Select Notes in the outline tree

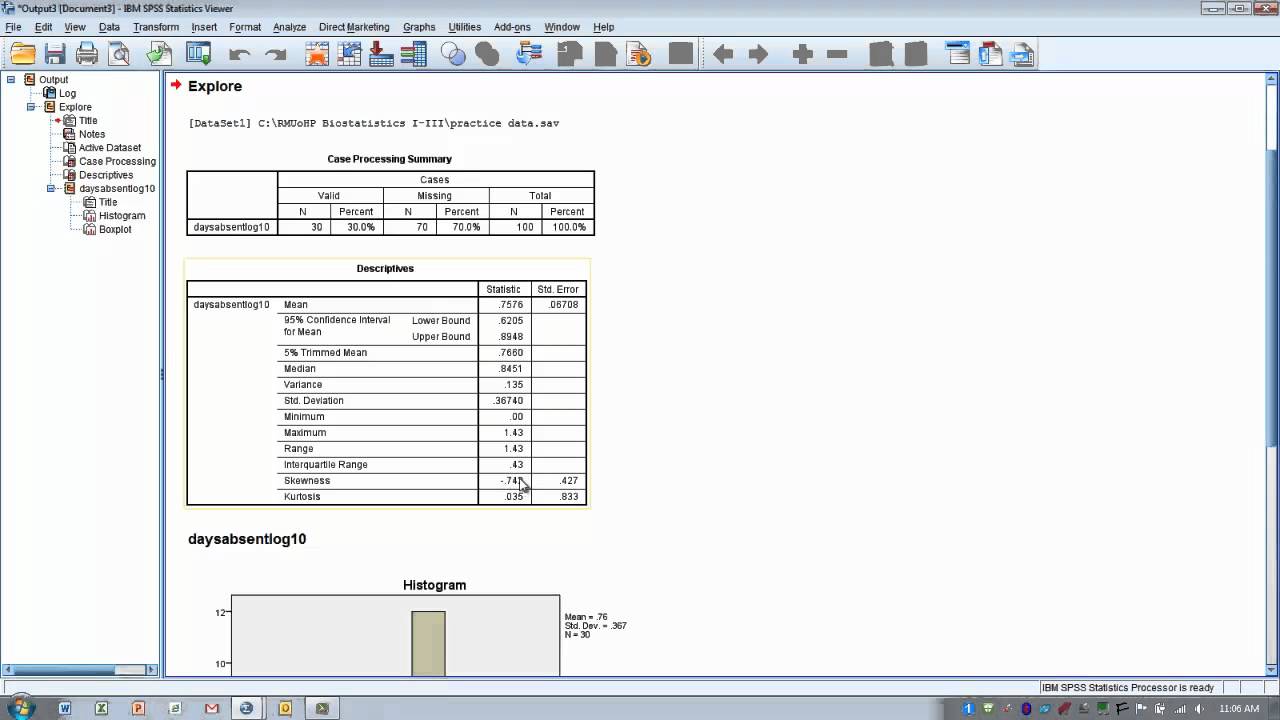(92, 134)
